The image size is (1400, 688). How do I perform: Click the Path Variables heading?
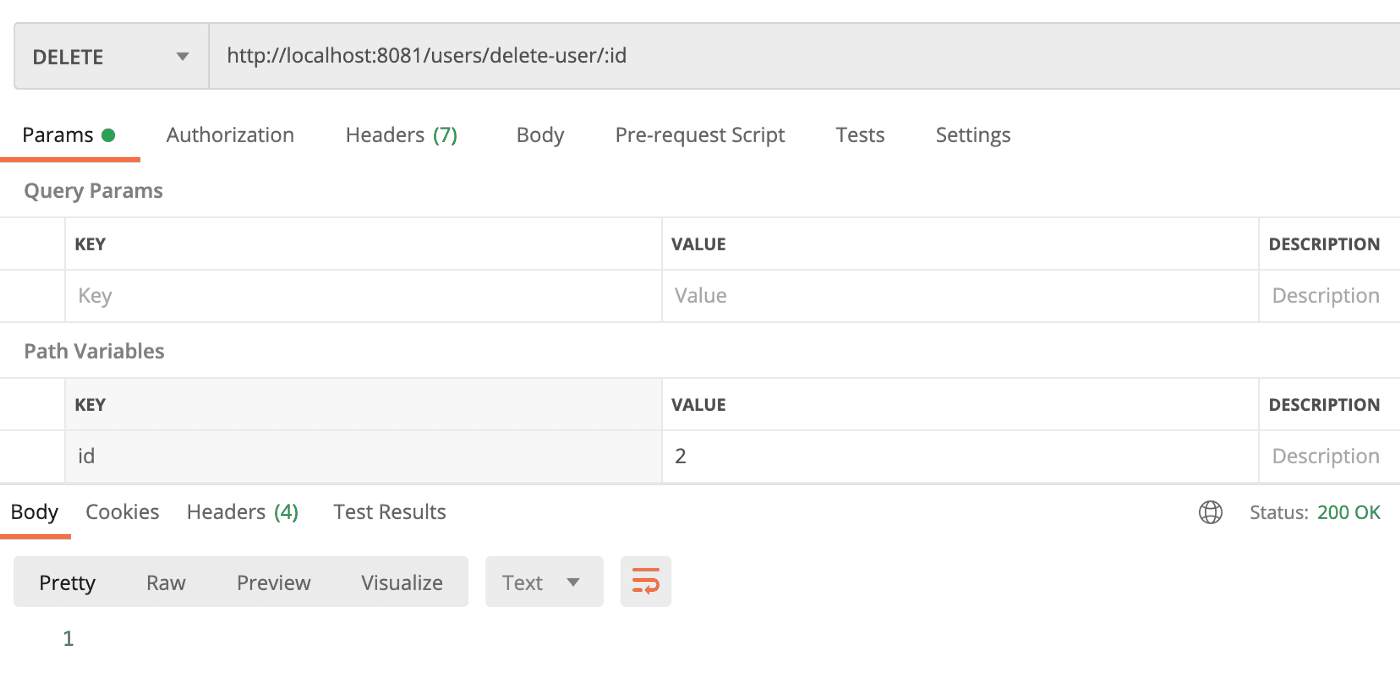coord(94,352)
